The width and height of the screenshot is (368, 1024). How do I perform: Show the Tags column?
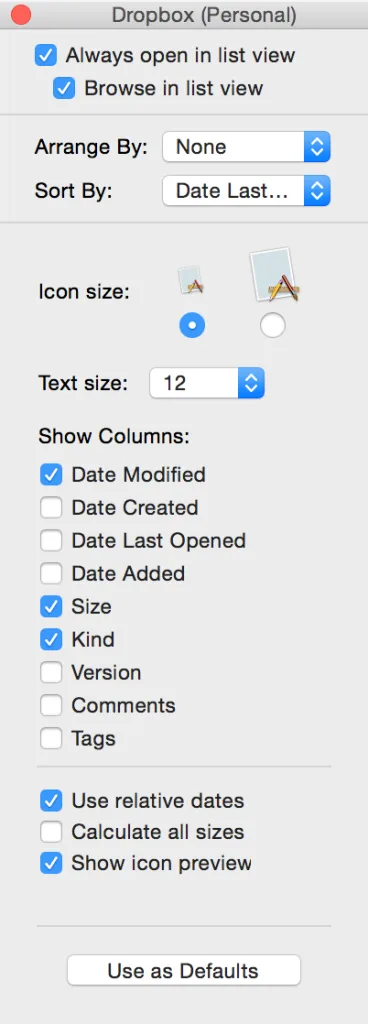tap(51, 738)
